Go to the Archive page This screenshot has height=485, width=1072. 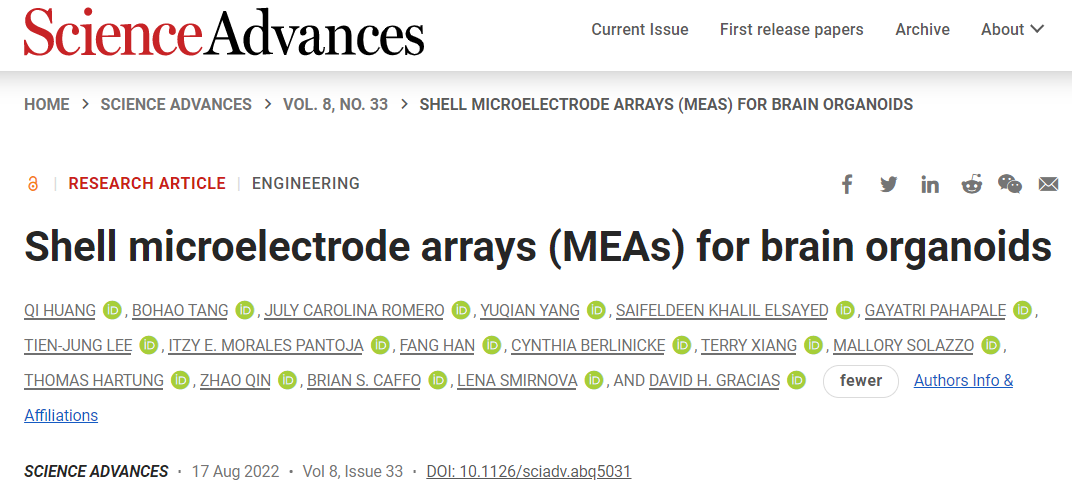922,29
